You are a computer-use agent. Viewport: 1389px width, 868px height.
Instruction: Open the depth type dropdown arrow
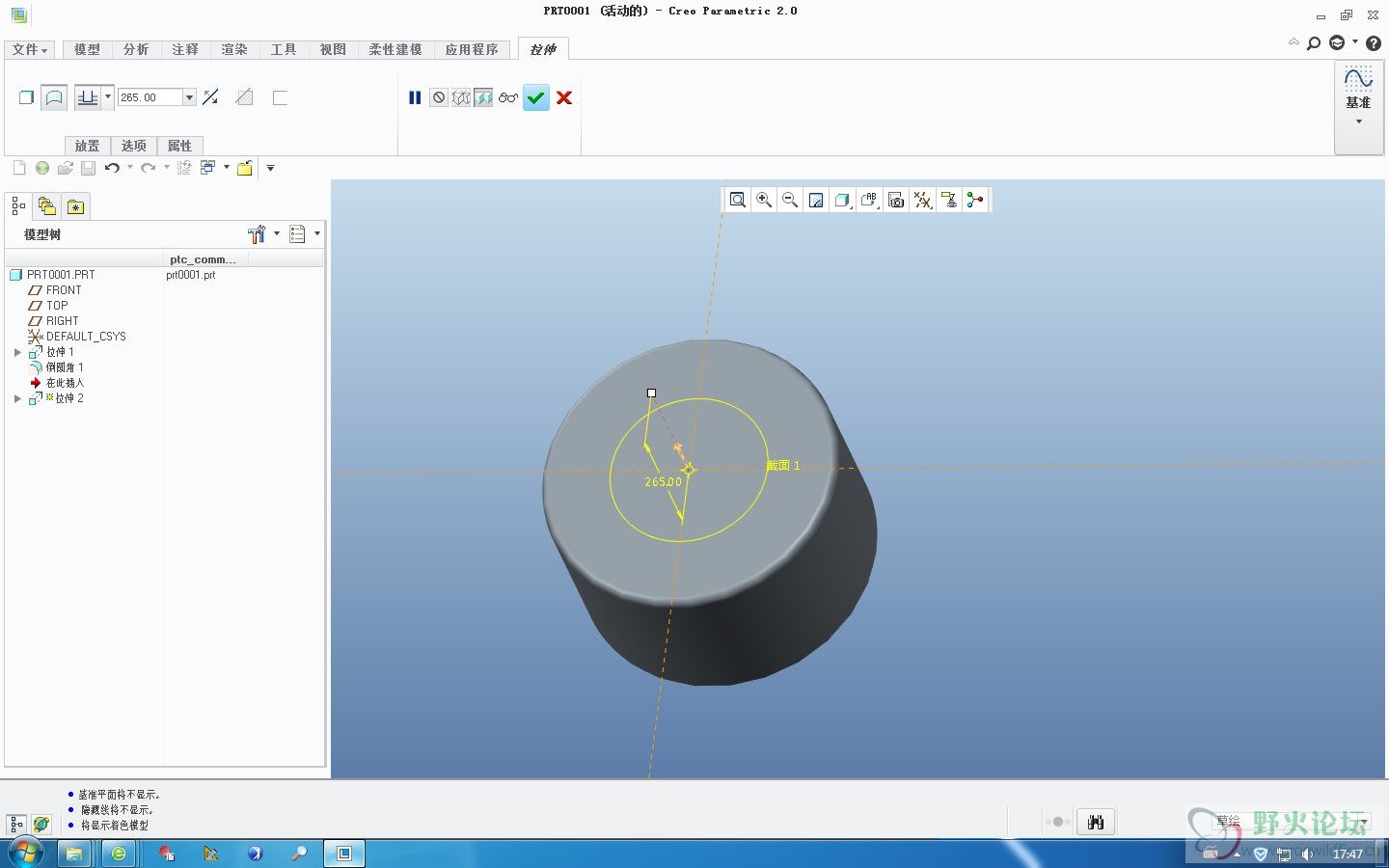point(108,96)
